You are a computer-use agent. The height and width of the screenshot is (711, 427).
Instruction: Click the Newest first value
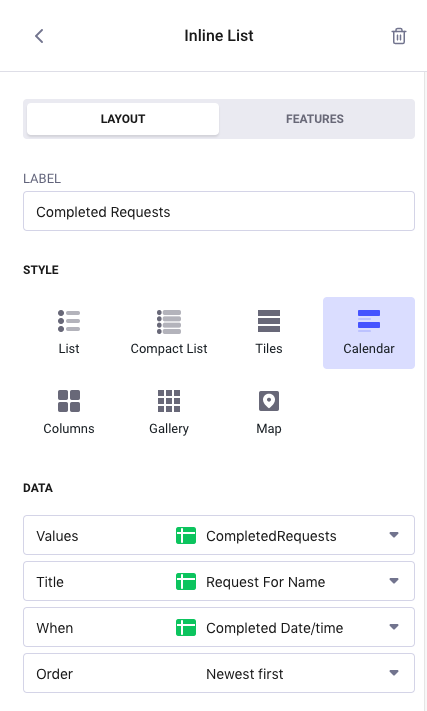[x=245, y=674]
